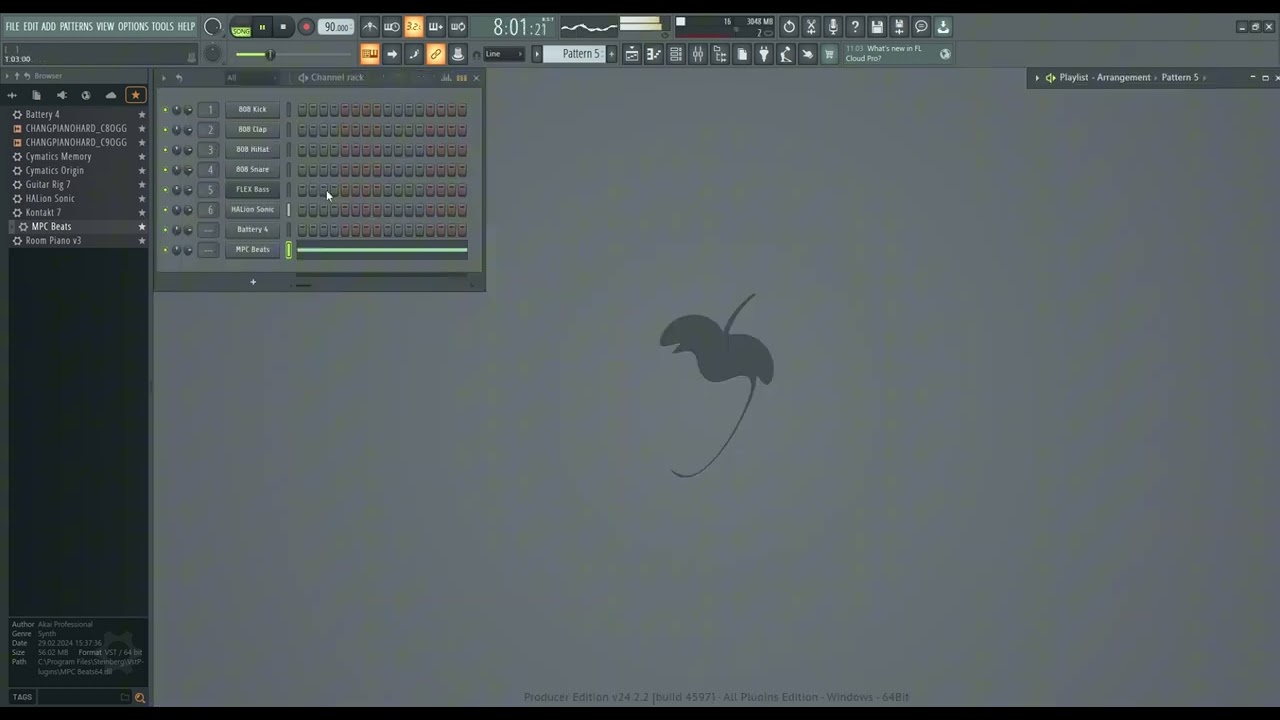This screenshot has width=1280, height=720.
Task: Open the plugin picker plug icon
Action: (764, 54)
